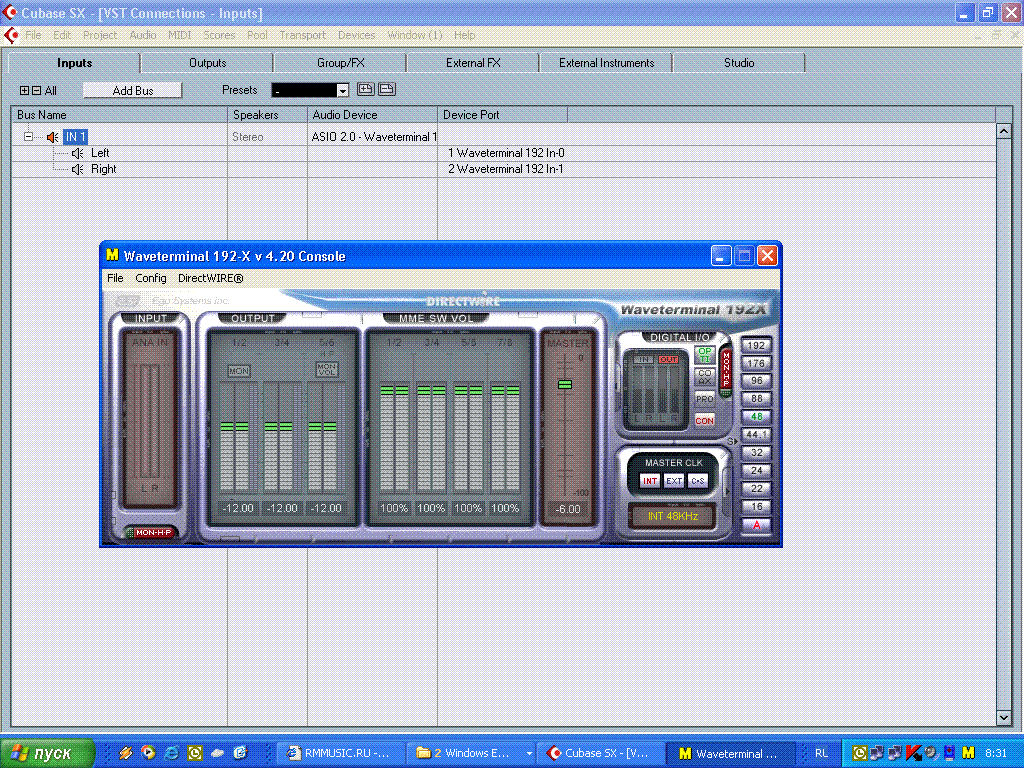Viewport: 1024px width, 768px height.
Task: Click the Add Bus button
Action: 132,90
